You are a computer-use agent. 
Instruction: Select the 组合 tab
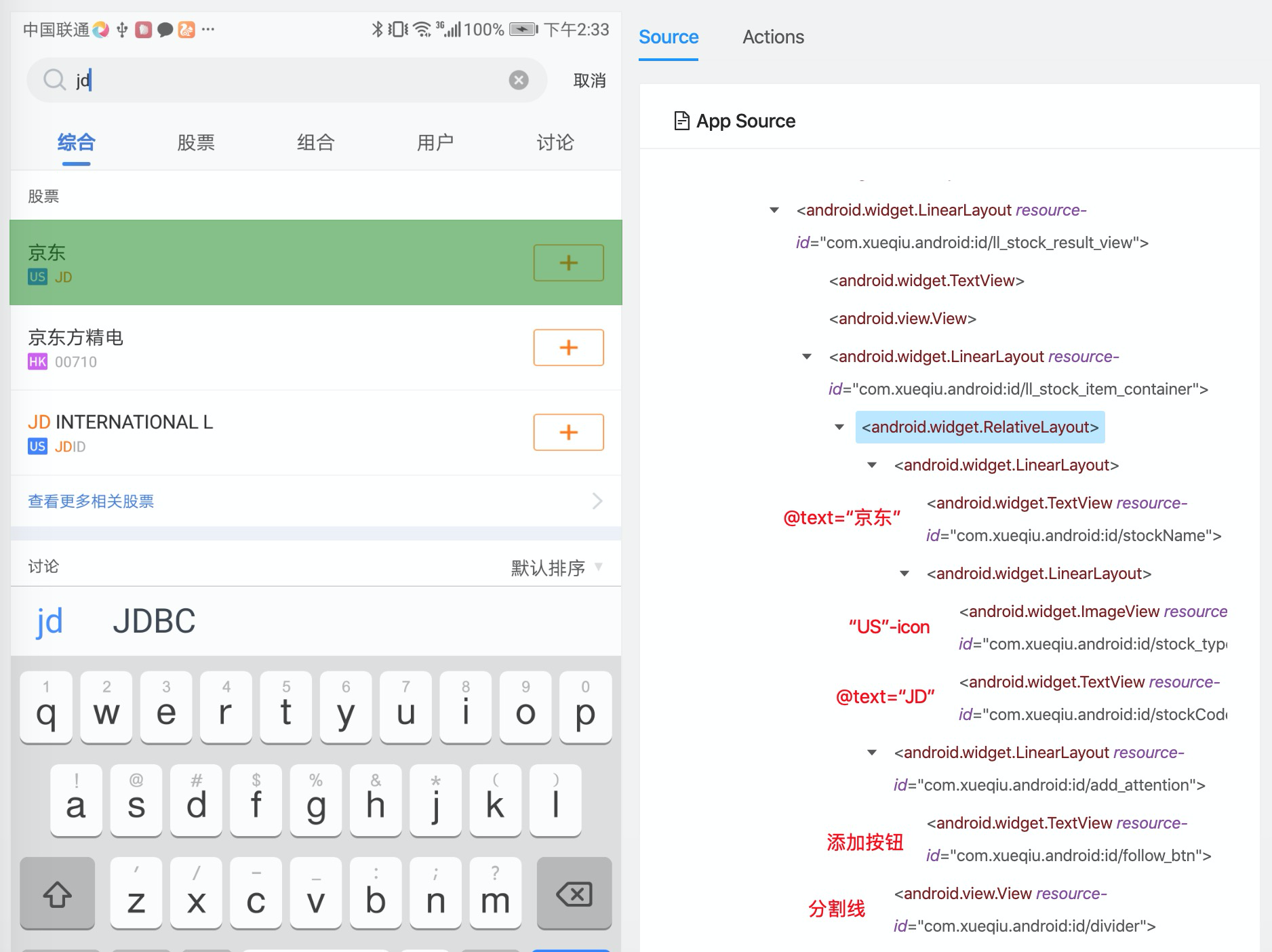click(316, 142)
